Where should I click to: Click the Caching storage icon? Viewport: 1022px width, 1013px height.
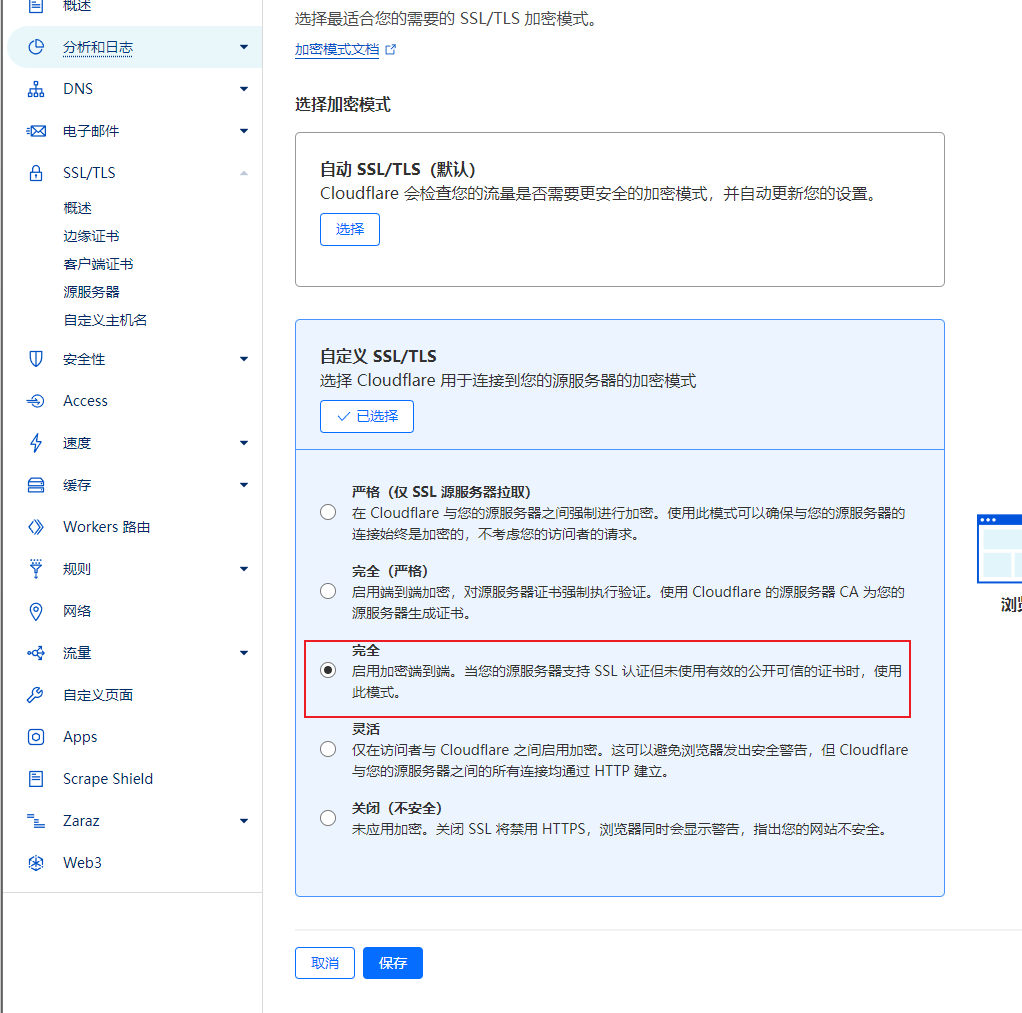(x=36, y=485)
